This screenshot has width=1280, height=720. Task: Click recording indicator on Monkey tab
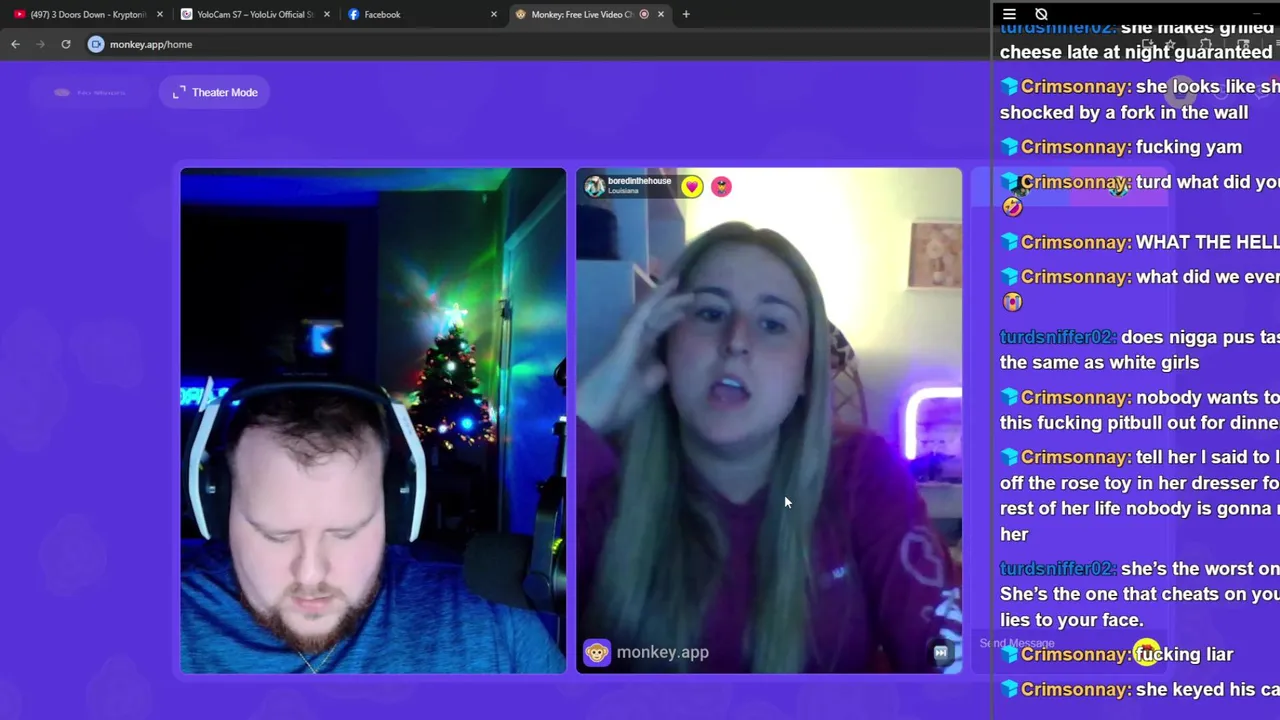(x=644, y=14)
